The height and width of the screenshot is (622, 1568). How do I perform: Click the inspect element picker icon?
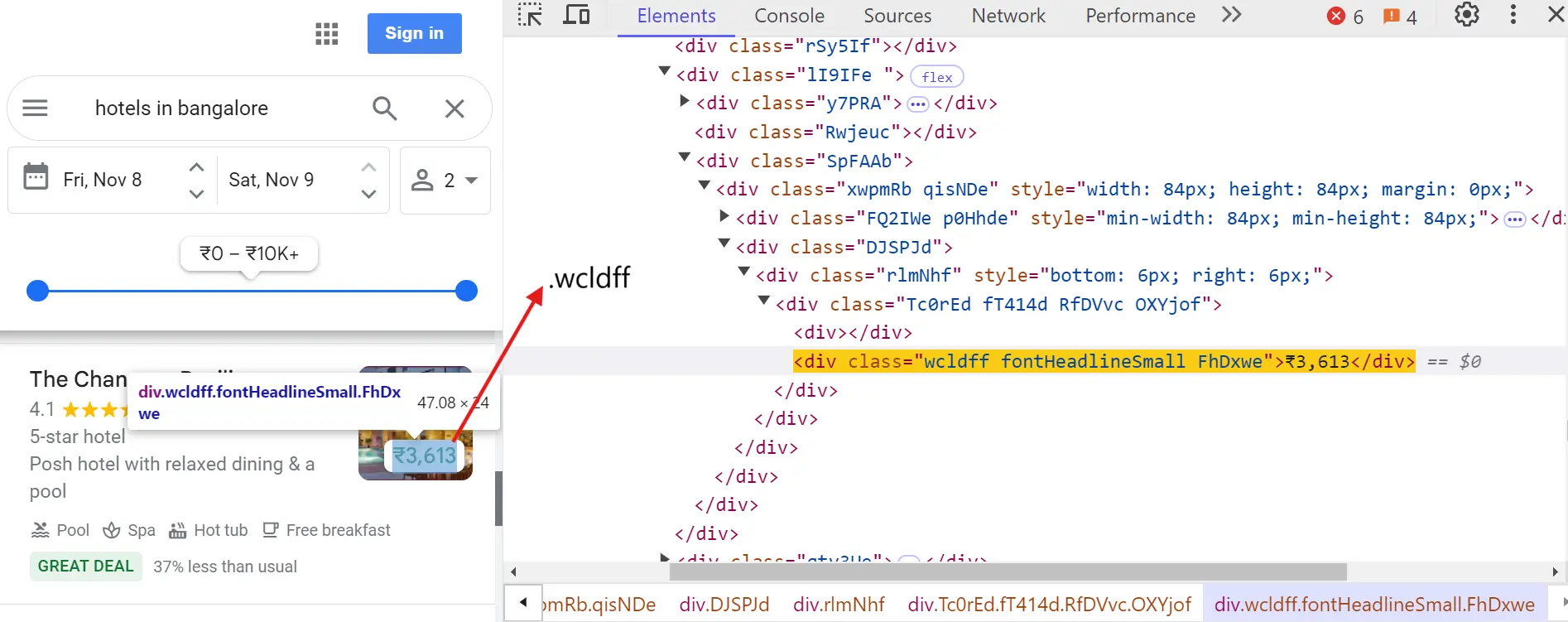click(530, 16)
